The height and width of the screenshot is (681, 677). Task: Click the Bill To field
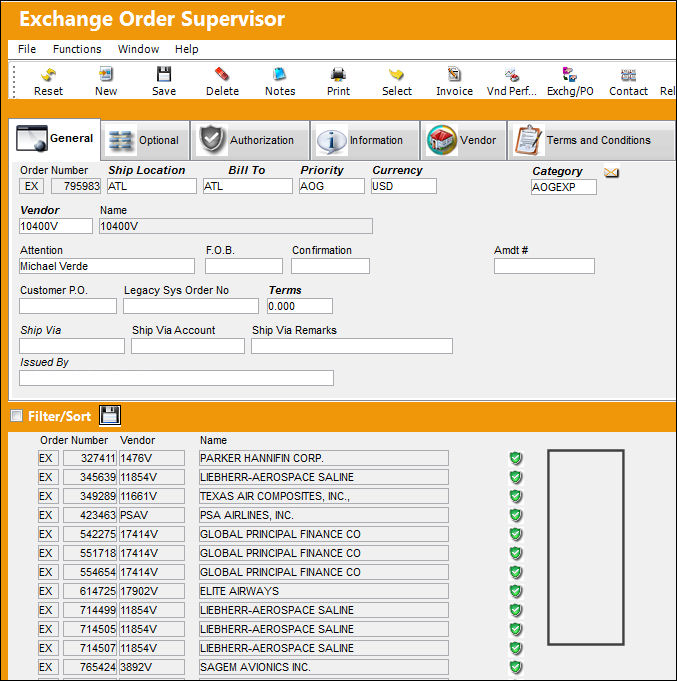click(x=248, y=186)
